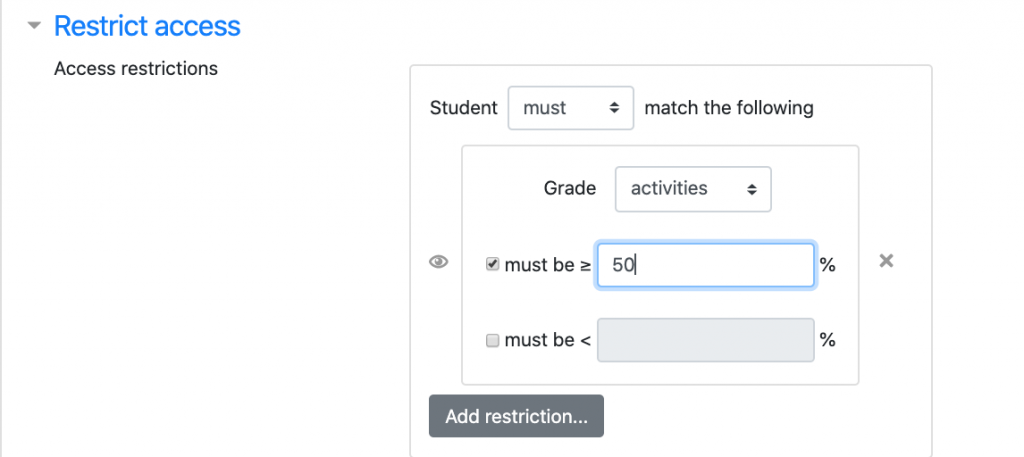The height and width of the screenshot is (457, 1024).
Task: Click the "match the following" text
Action: point(729,108)
